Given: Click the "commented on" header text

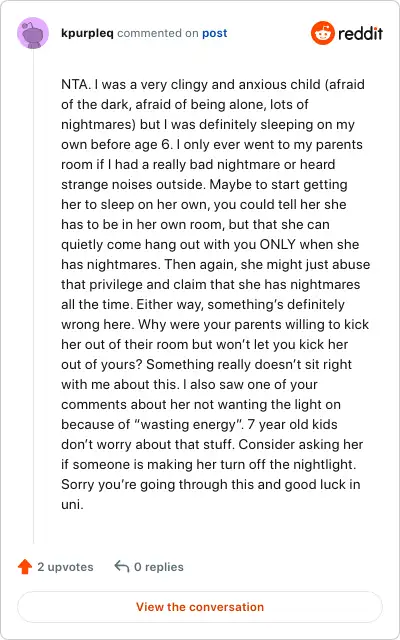Looking at the screenshot, I should coord(158,33).
